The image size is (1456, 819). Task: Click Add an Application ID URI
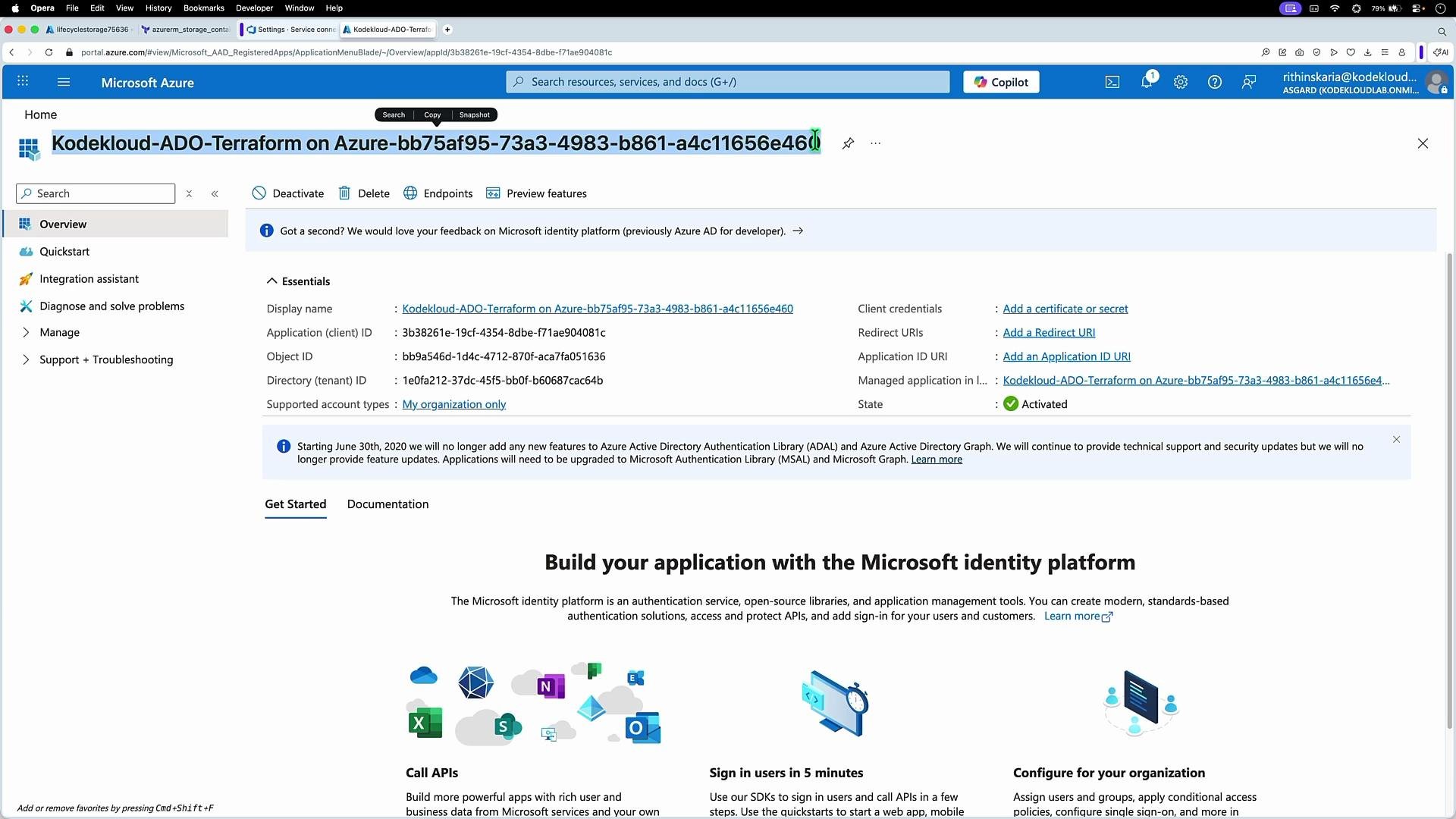(1066, 356)
